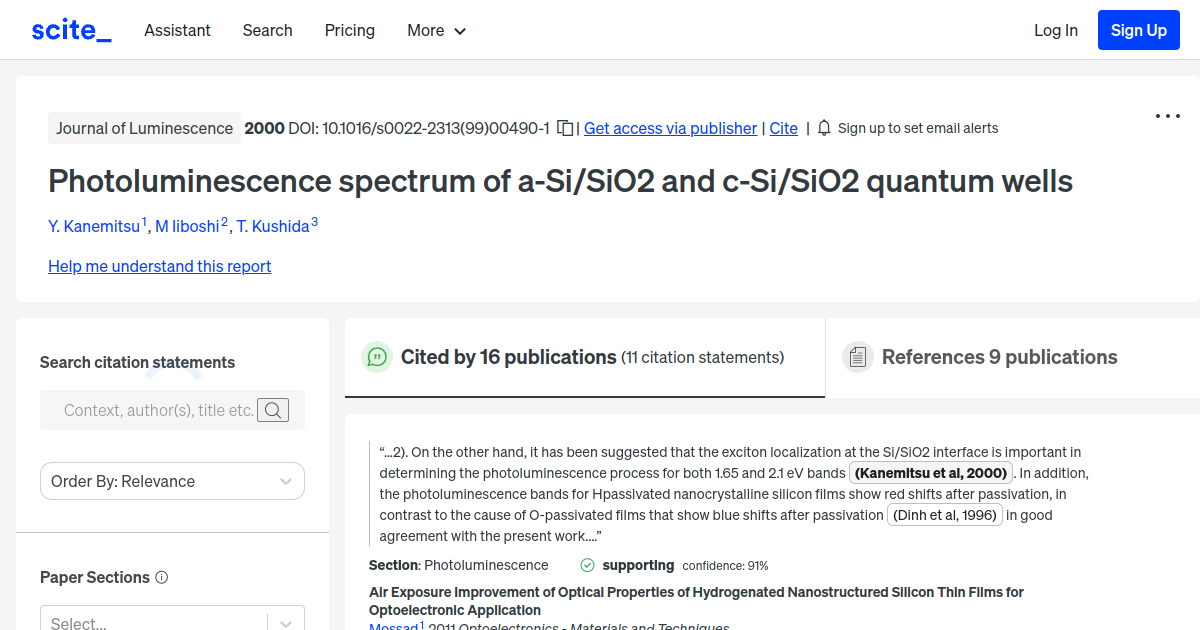Click the (Kanemitsu et al, 2000) citation chip
This screenshot has height=630, width=1200.
(931, 472)
